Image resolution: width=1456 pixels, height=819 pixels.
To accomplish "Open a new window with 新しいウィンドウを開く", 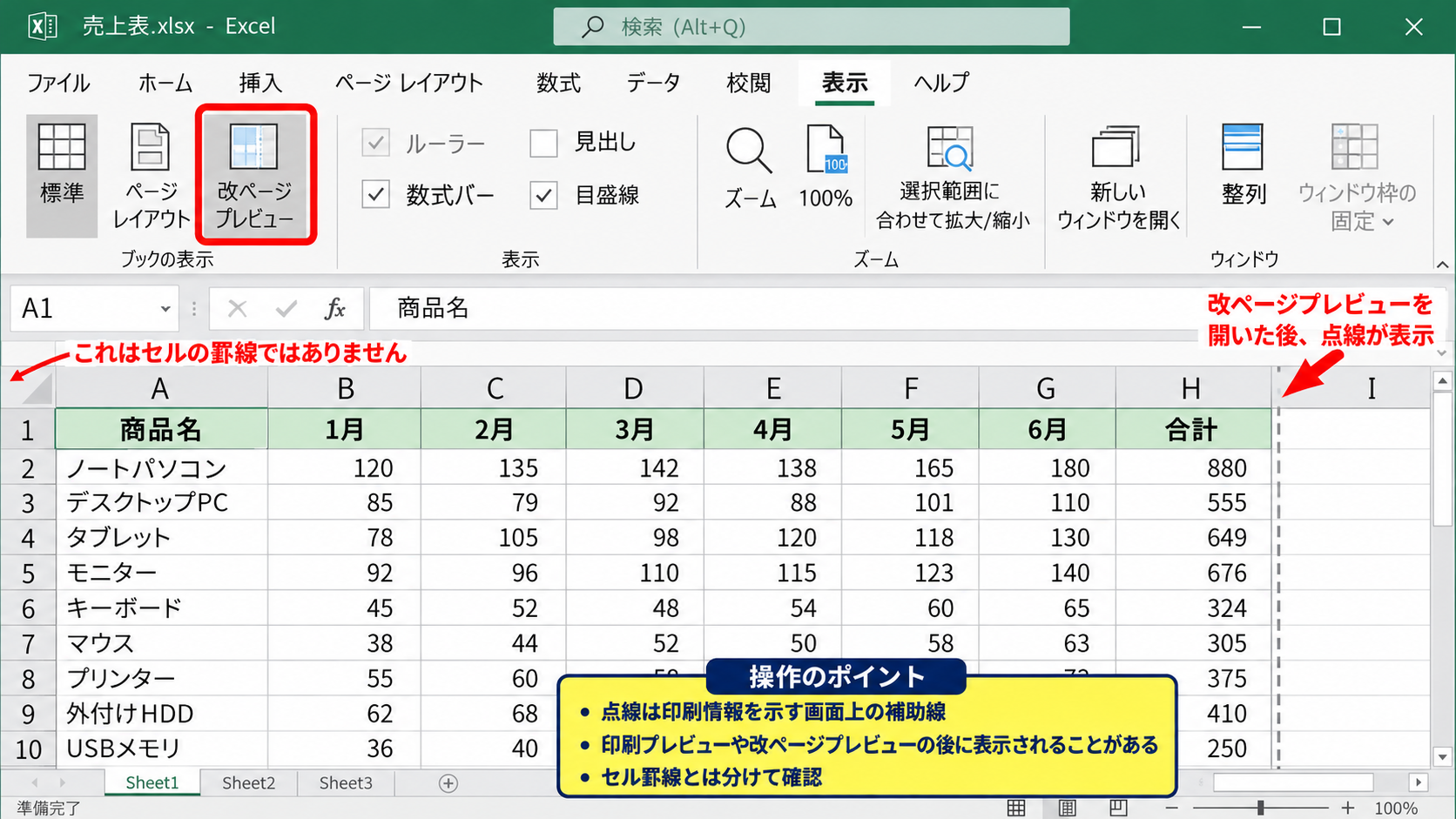I will (1118, 177).
